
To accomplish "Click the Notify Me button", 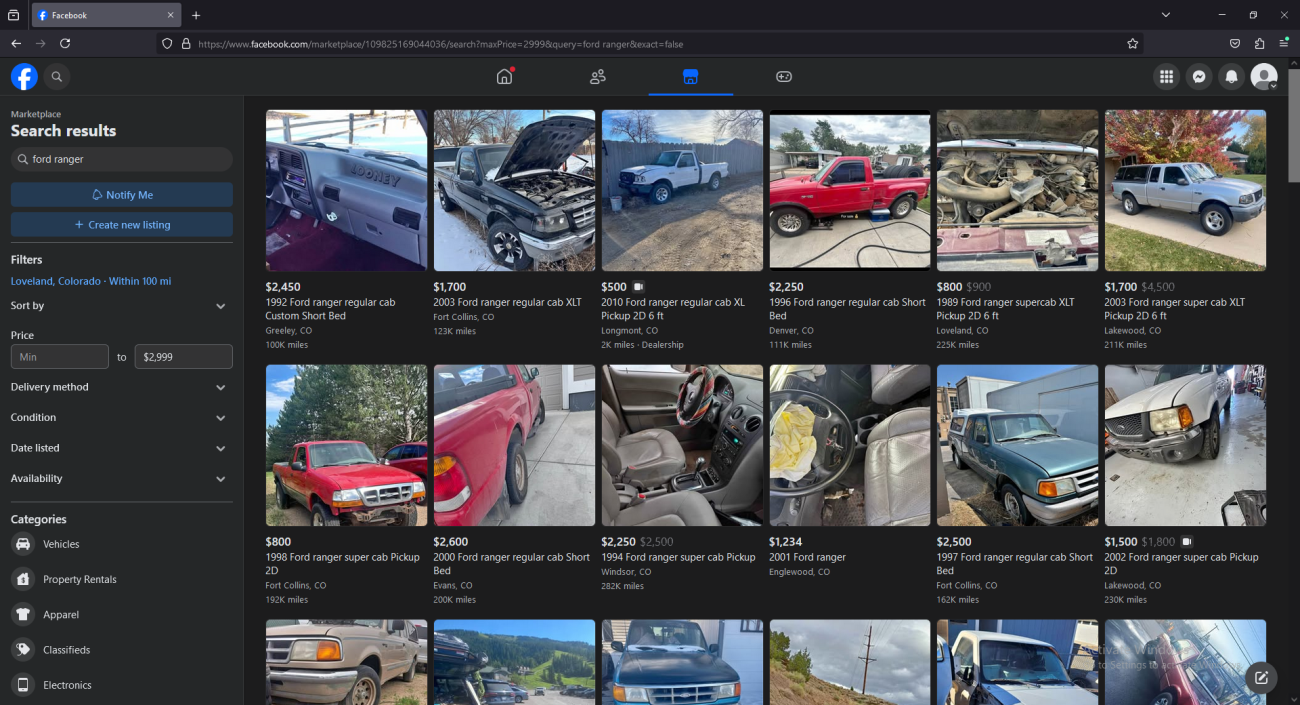I will [122, 195].
